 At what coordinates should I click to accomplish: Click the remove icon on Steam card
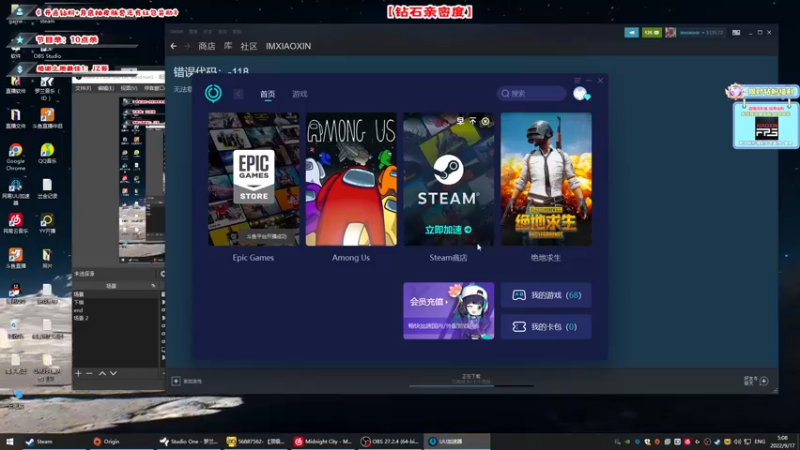click(485, 121)
